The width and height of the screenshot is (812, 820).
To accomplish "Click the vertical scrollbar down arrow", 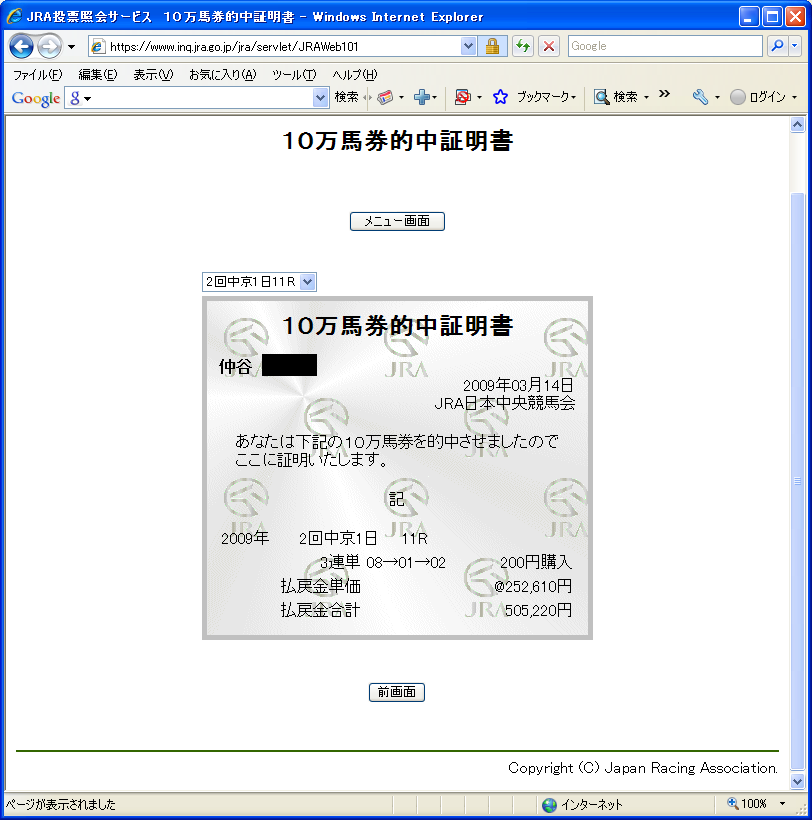I will point(797,781).
